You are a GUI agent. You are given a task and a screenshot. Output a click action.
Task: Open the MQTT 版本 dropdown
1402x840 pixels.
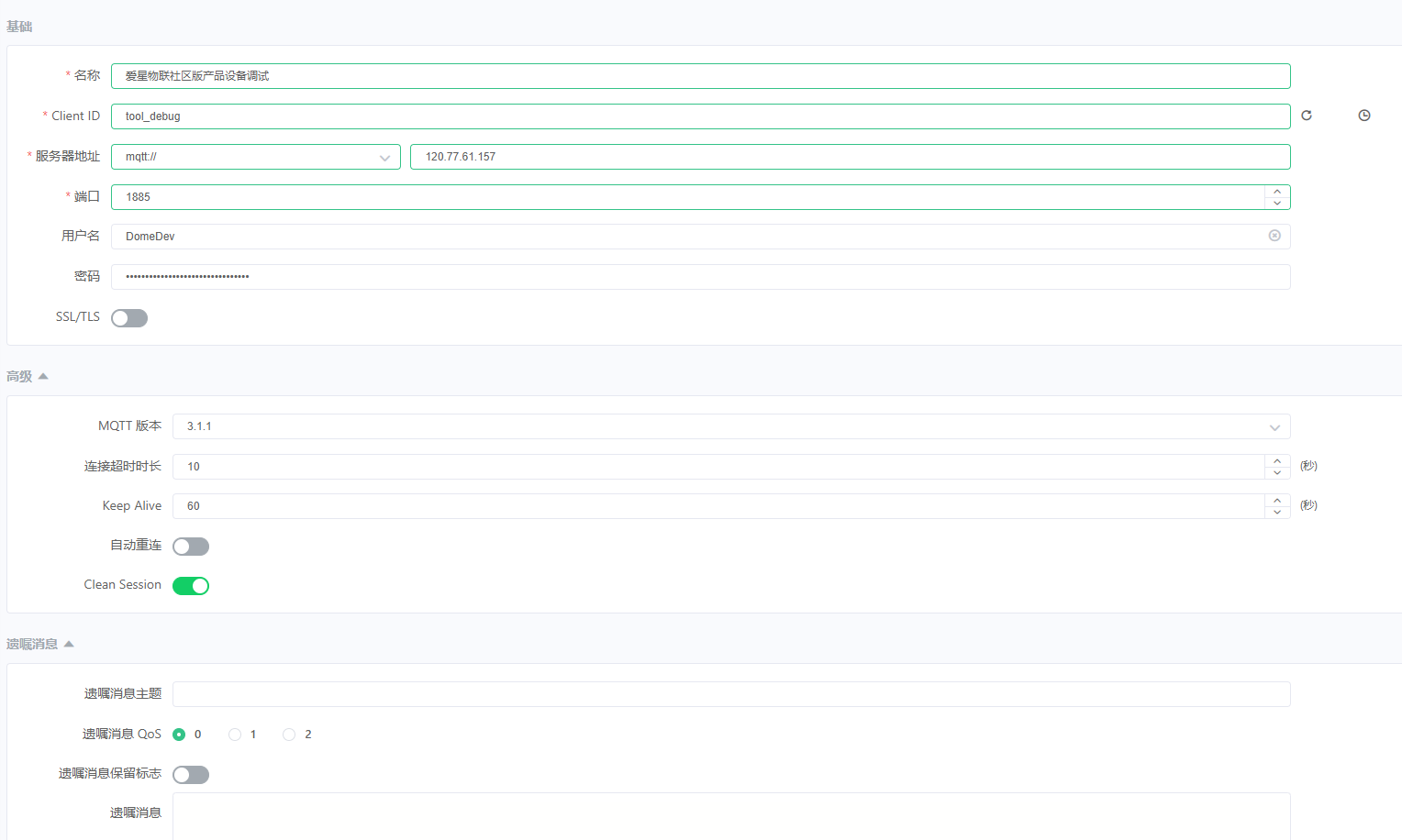[731, 426]
